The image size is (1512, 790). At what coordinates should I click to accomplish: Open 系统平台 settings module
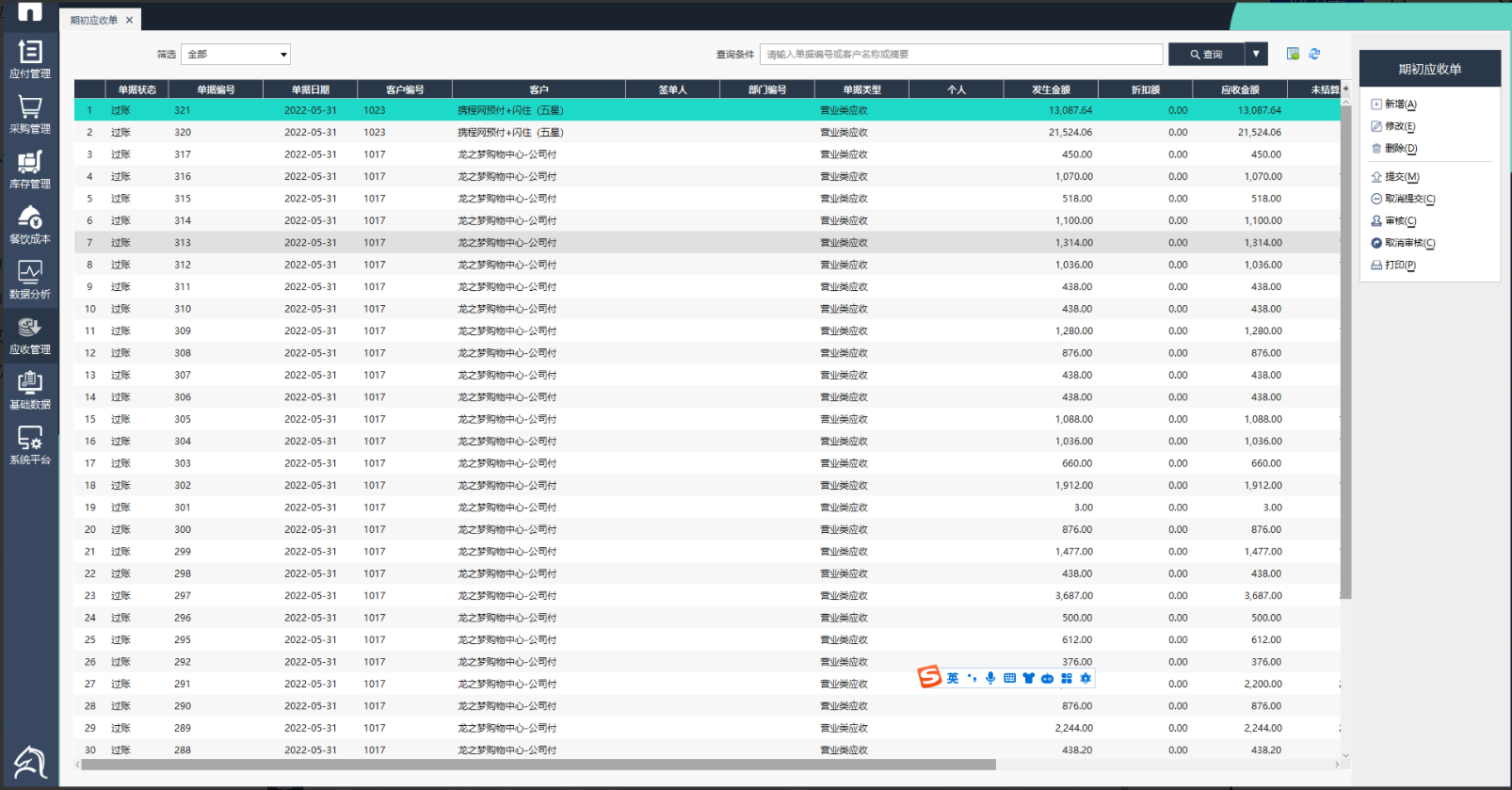click(x=30, y=446)
